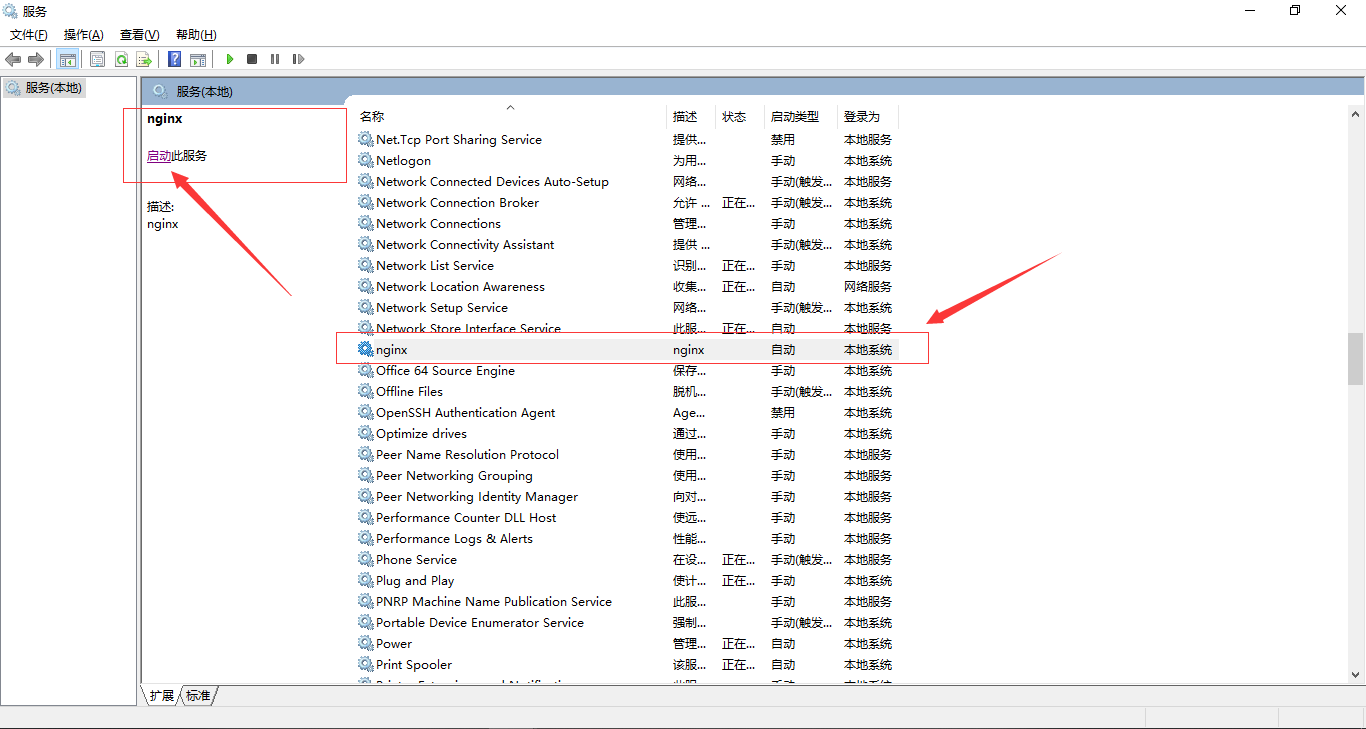1366x729 pixels.
Task: Select the Net.Tcp Port Sharing Service entry
Action: coord(459,140)
